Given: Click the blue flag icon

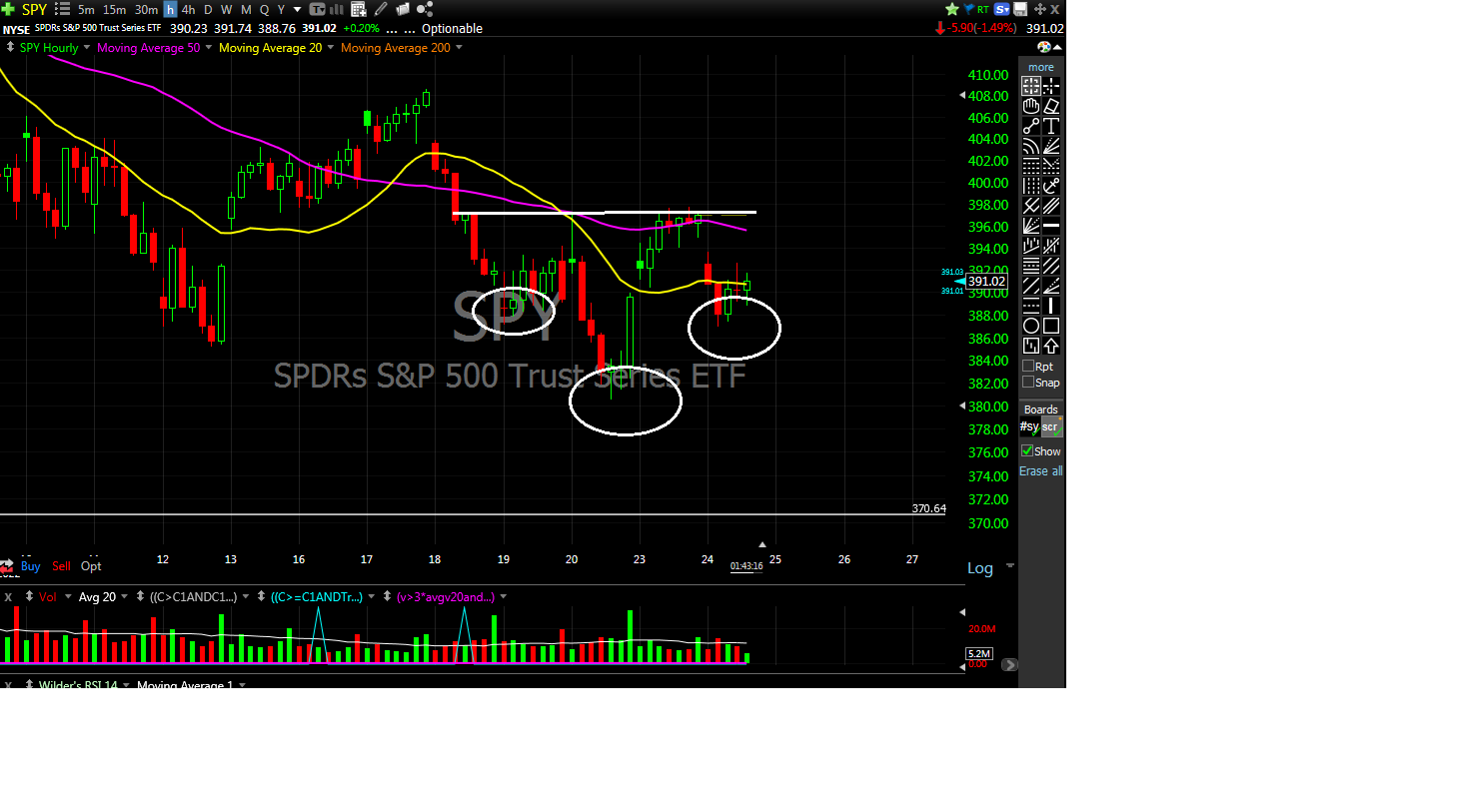Looking at the screenshot, I should pyautogui.click(x=969, y=9).
